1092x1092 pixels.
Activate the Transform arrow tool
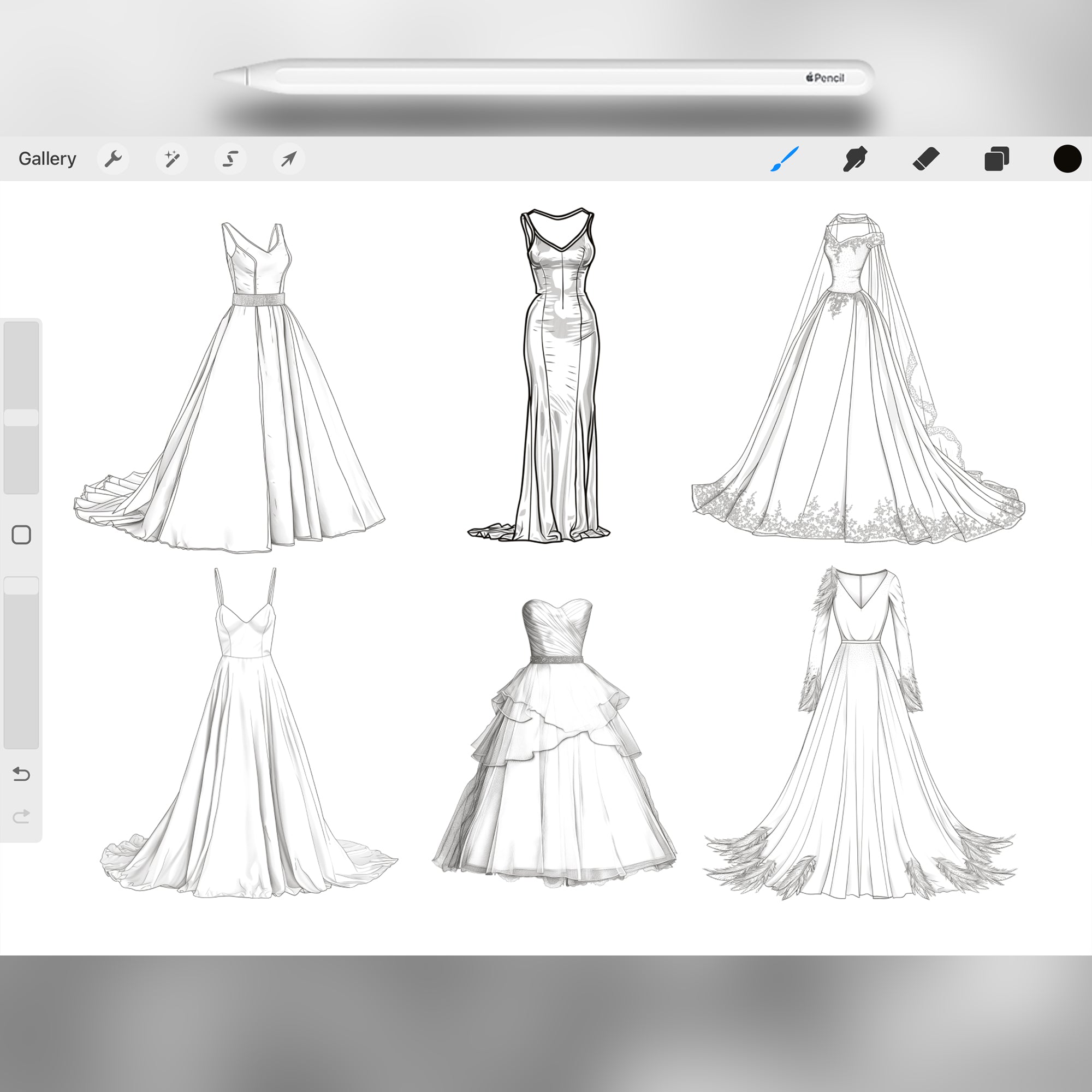[289, 158]
